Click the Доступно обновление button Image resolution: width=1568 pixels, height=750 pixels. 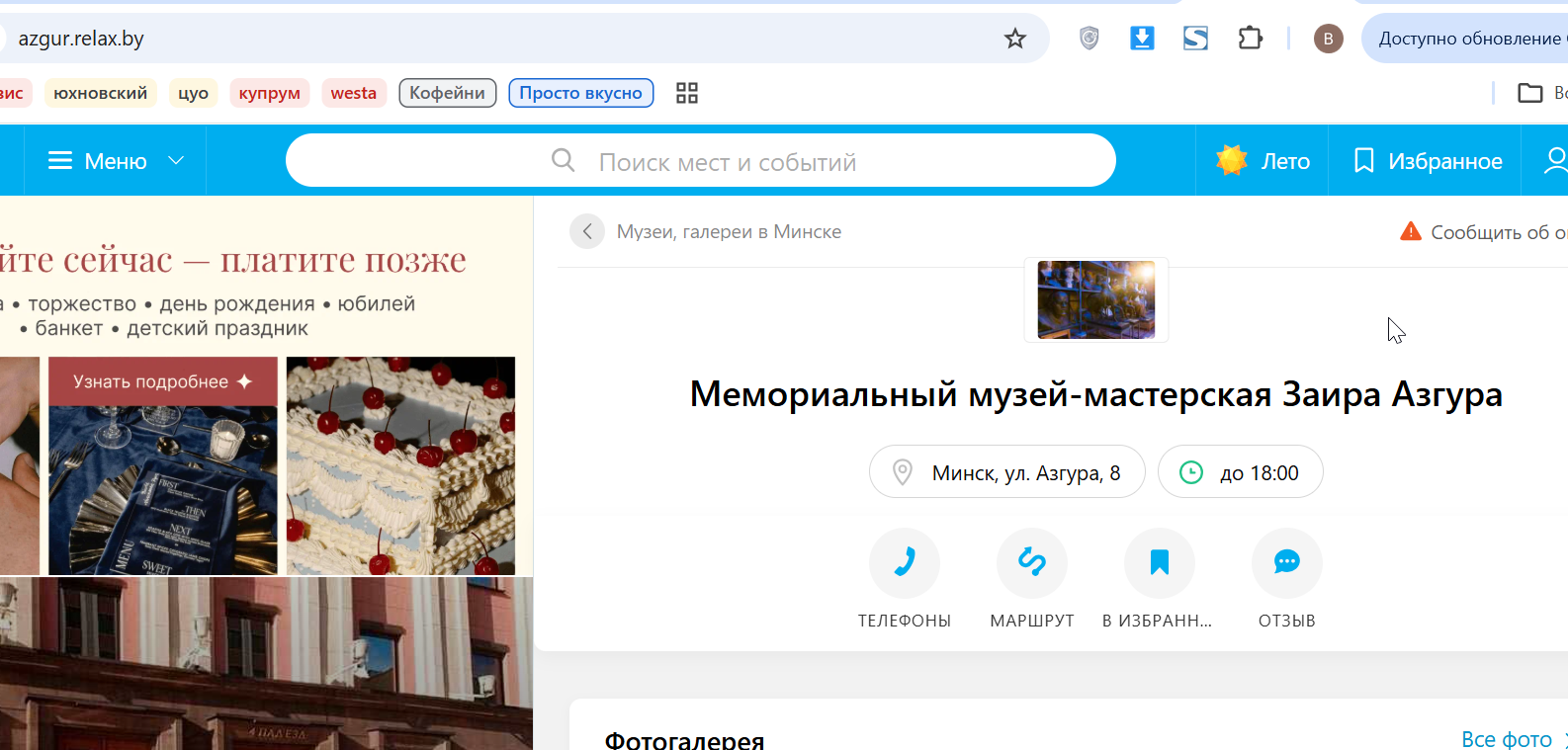click(1465, 39)
